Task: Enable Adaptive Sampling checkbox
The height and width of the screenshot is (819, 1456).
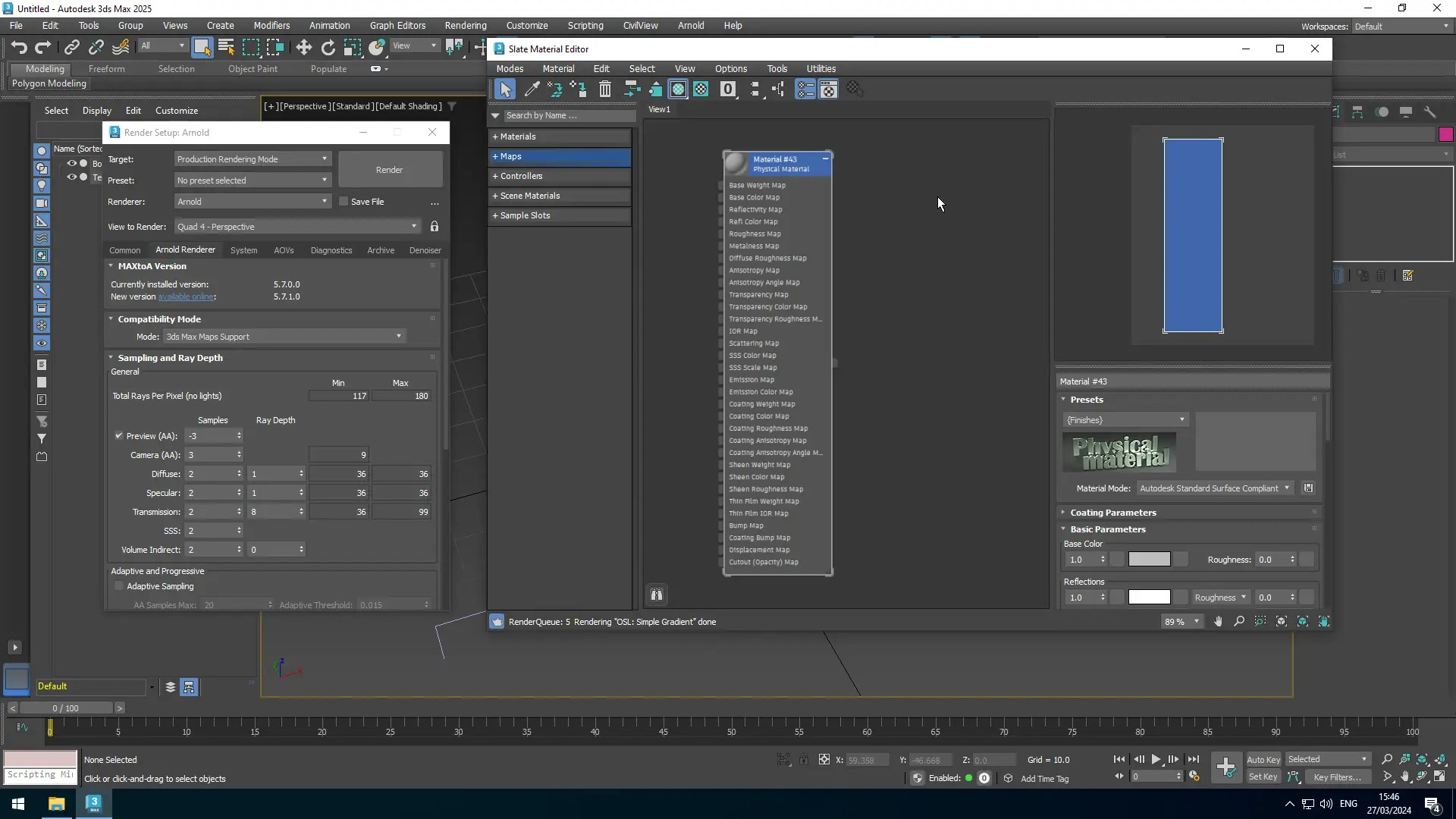Action: [119, 586]
